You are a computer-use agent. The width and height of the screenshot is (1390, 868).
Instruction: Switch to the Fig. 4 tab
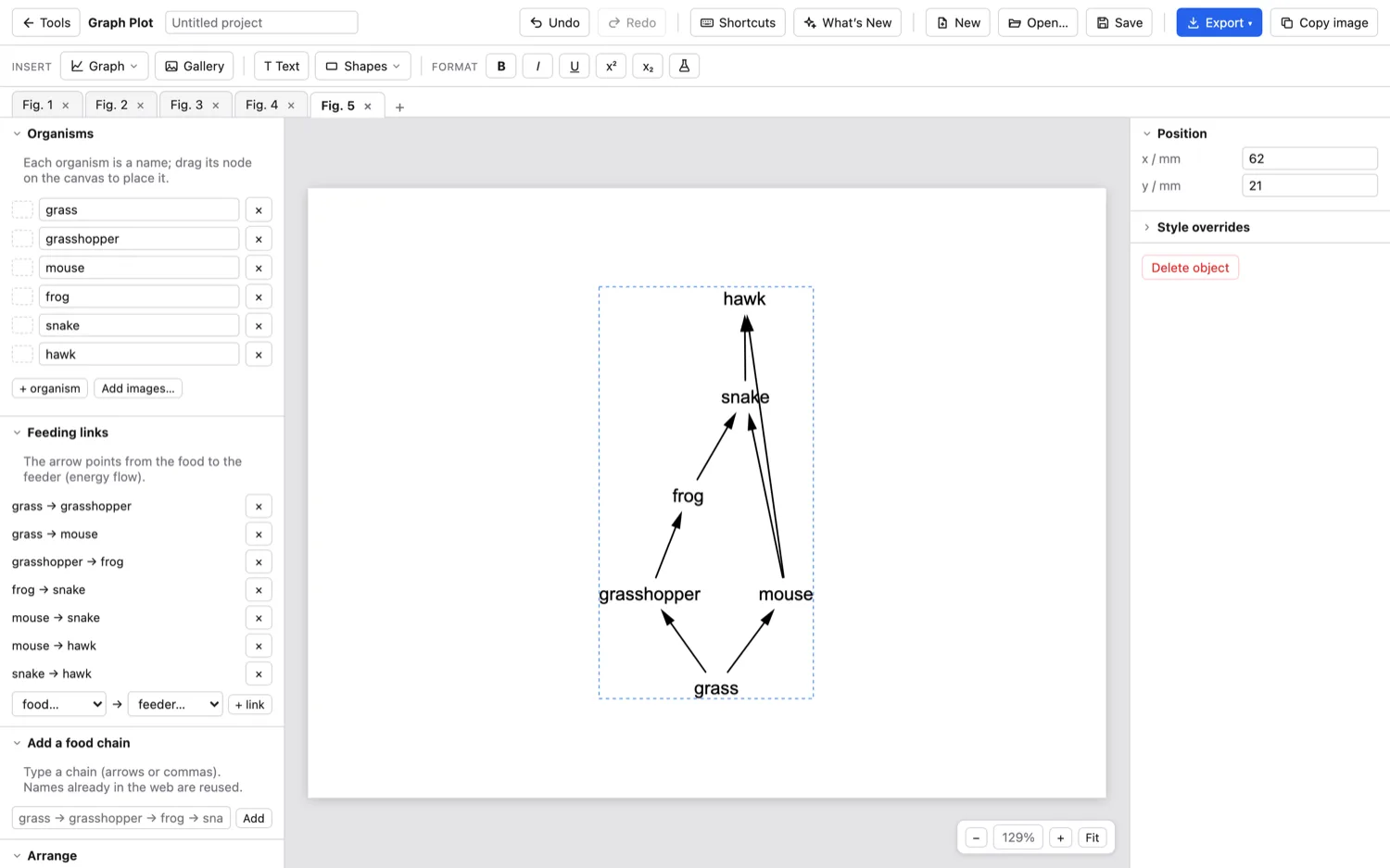coord(261,105)
